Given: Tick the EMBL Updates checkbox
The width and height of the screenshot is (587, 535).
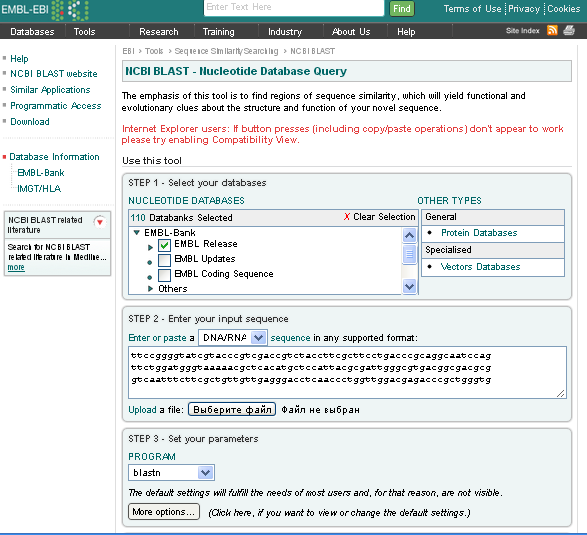Looking at the screenshot, I should [164, 260].
